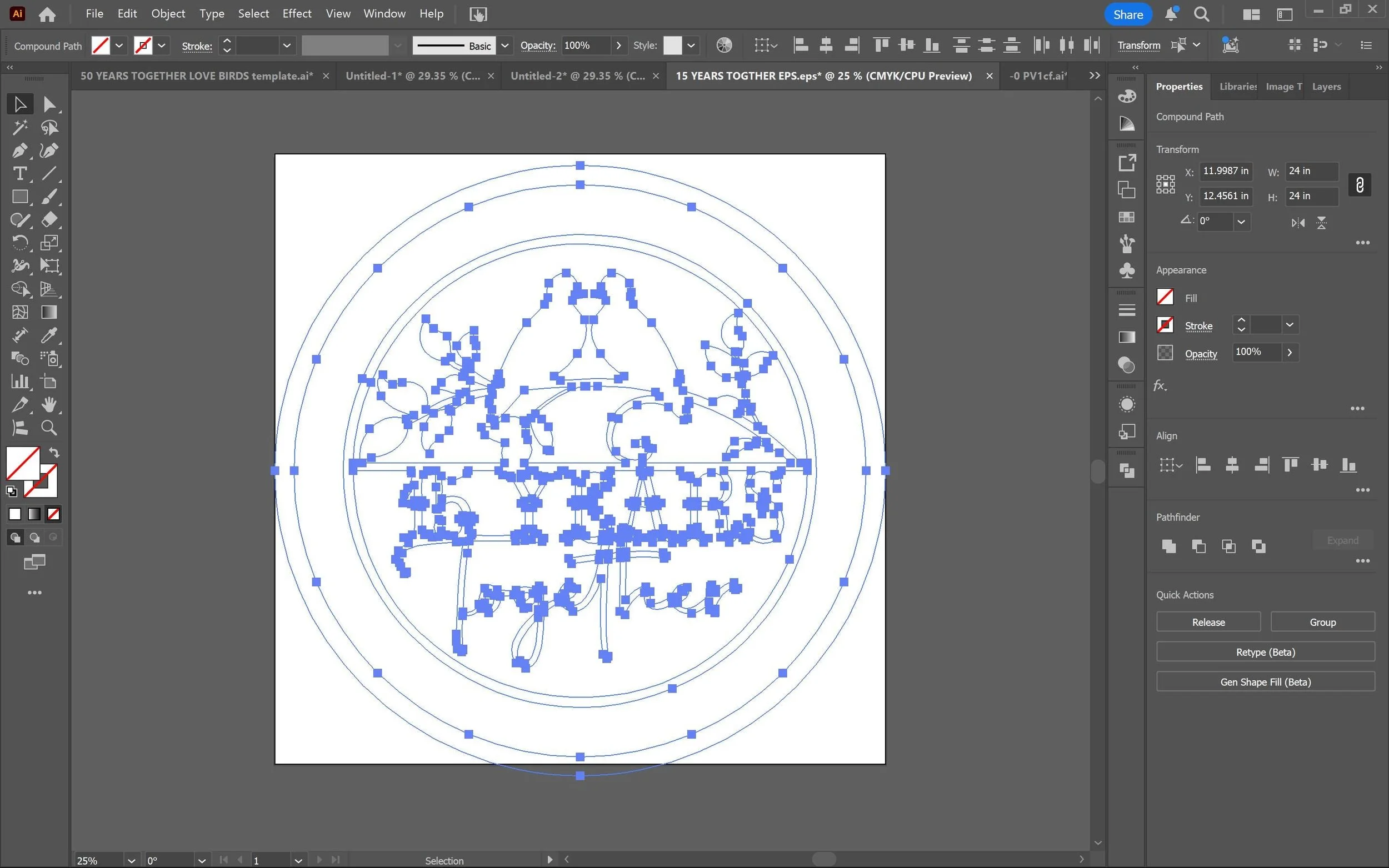Select the Gradient tool

point(49,312)
